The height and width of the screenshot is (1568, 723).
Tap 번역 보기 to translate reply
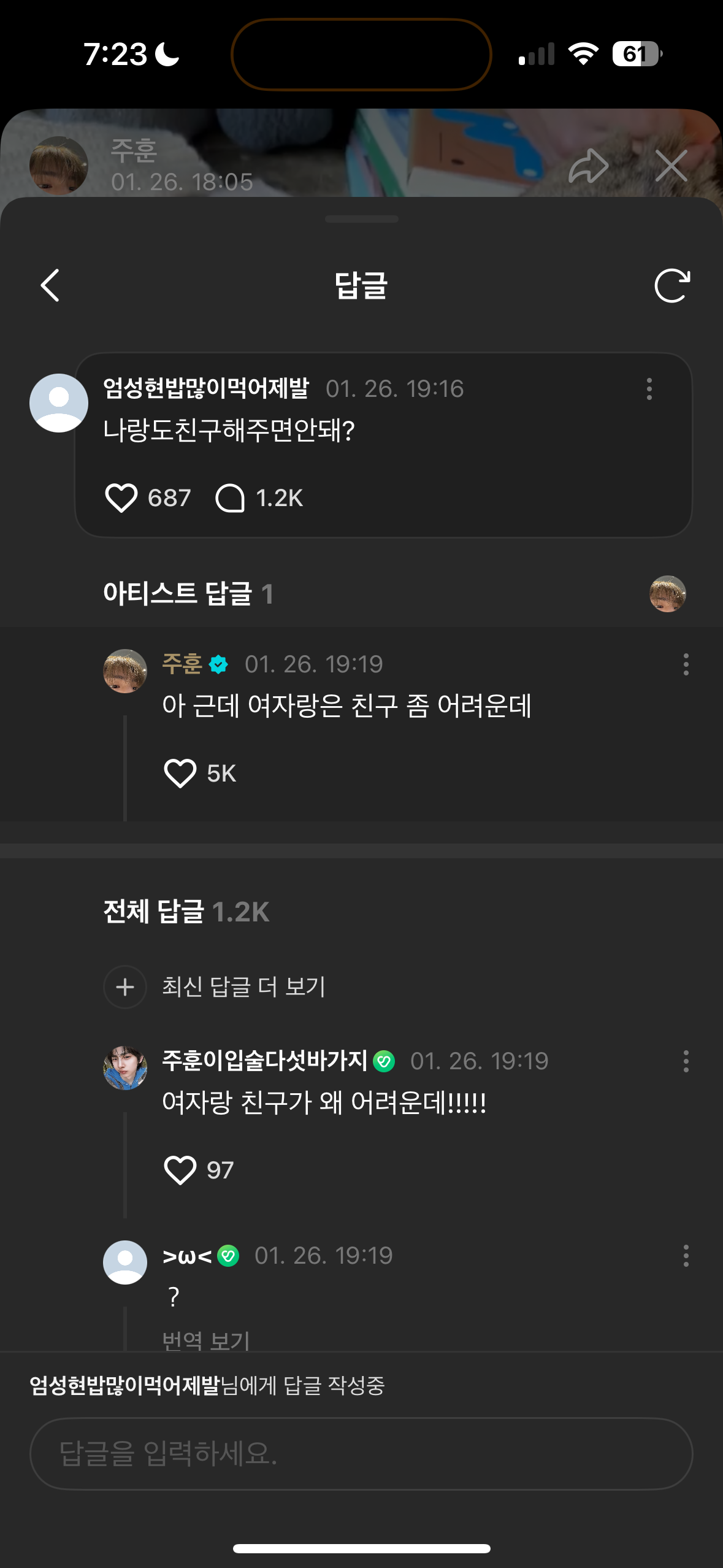pyautogui.click(x=206, y=1340)
